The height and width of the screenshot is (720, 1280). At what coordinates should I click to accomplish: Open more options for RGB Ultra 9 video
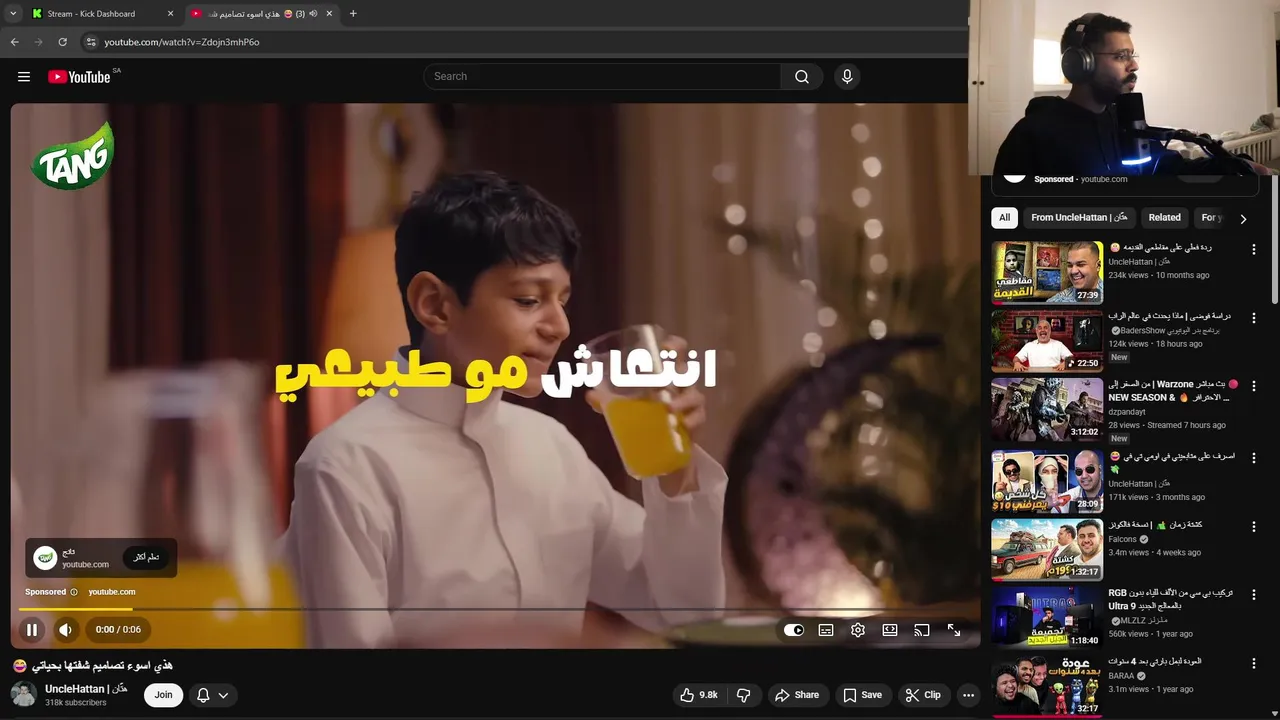[x=1253, y=594]
